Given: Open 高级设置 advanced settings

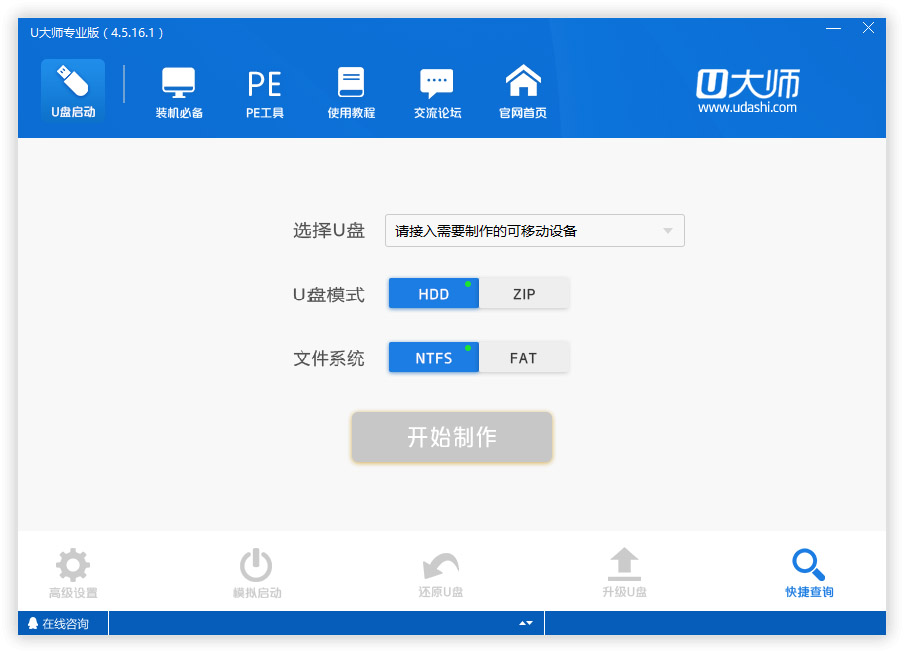Looking at the screenshot, I should 72,570.
